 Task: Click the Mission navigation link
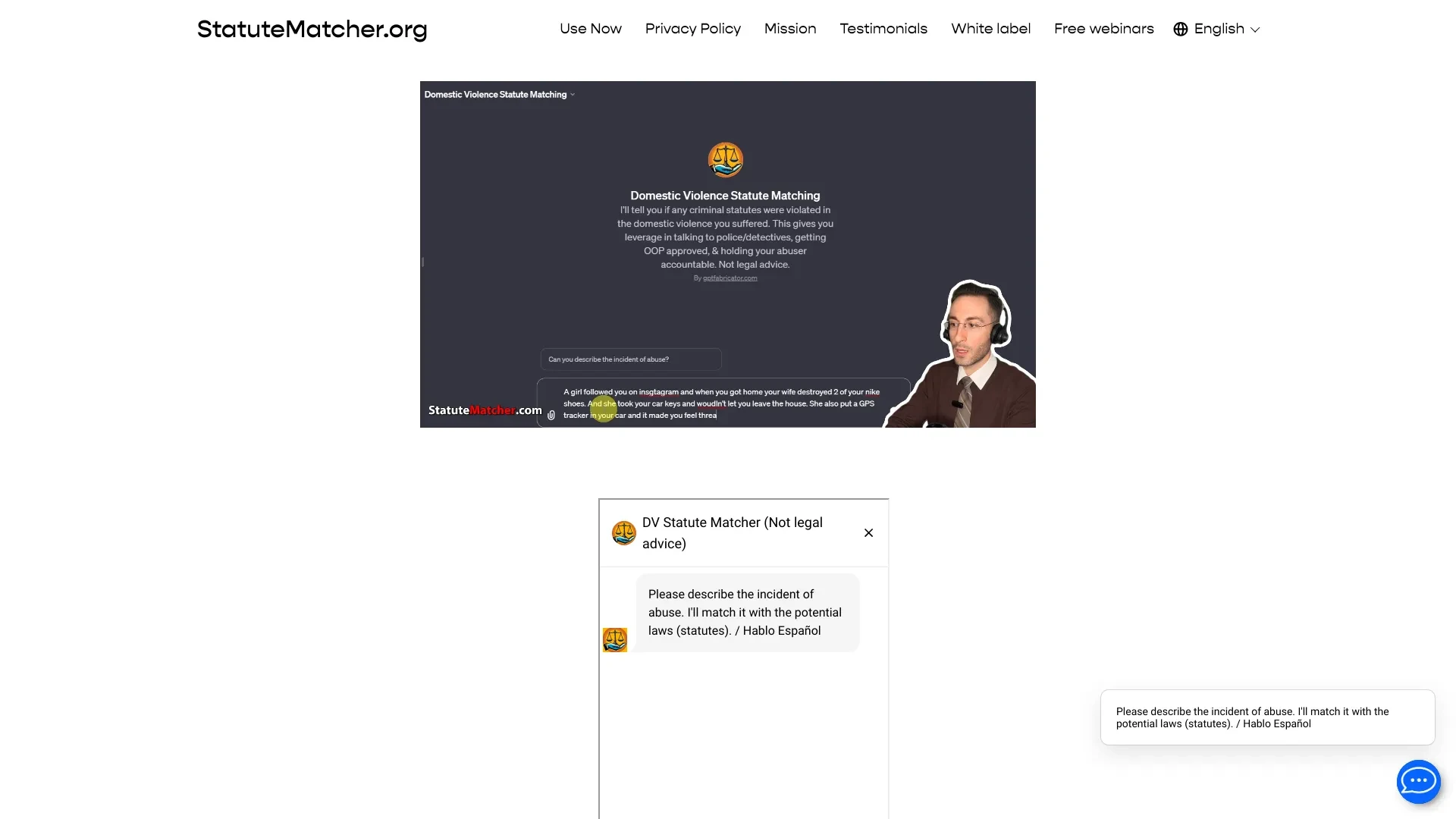coord(790,28)
